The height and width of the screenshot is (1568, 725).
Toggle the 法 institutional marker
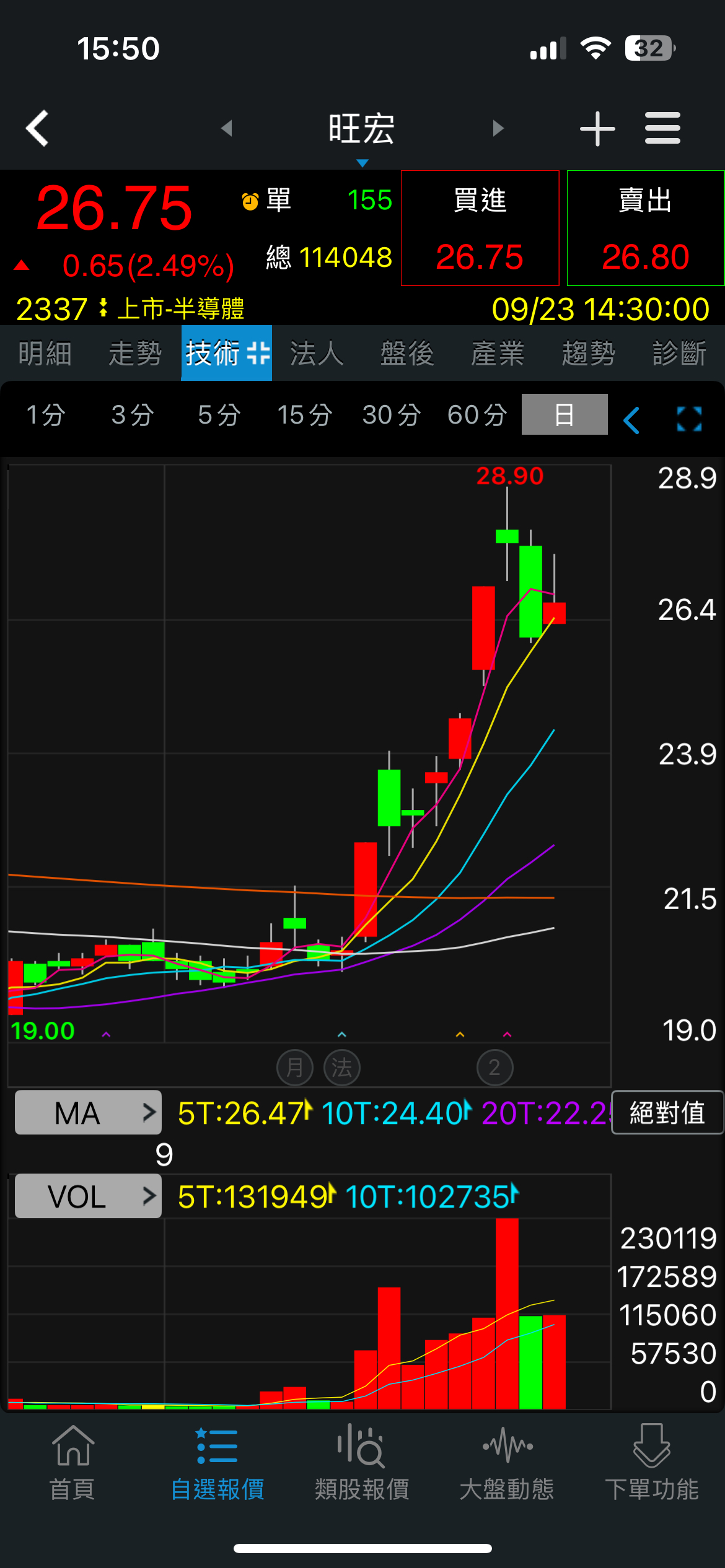click(342, 1068)
